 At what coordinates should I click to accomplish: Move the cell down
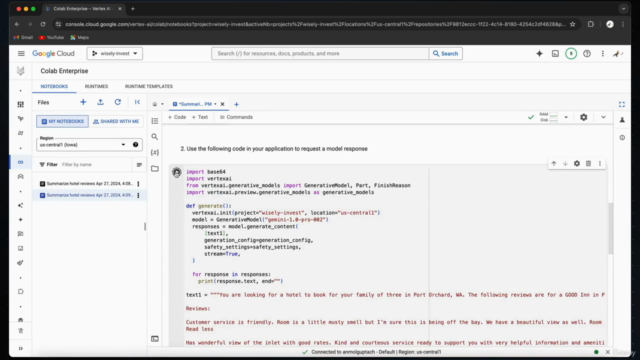coord(565,164)
